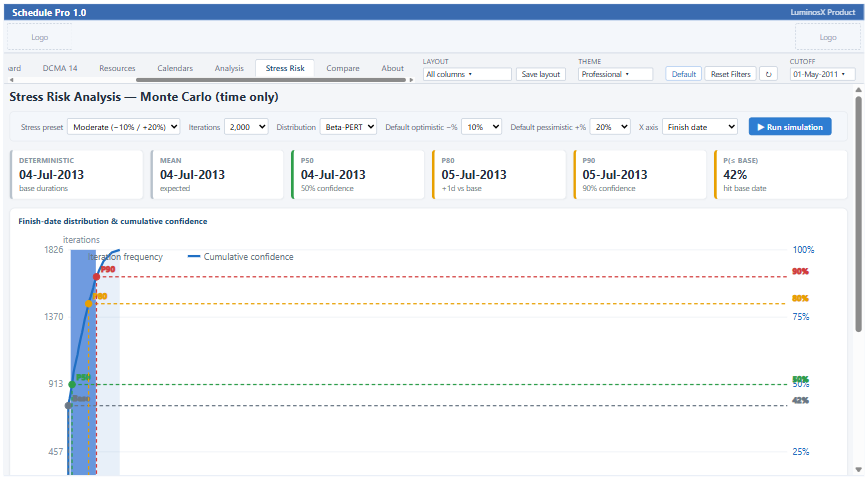Viewport: 866px width, 477px height.
Task: Click the 25% right axis label
Action: 801,452
